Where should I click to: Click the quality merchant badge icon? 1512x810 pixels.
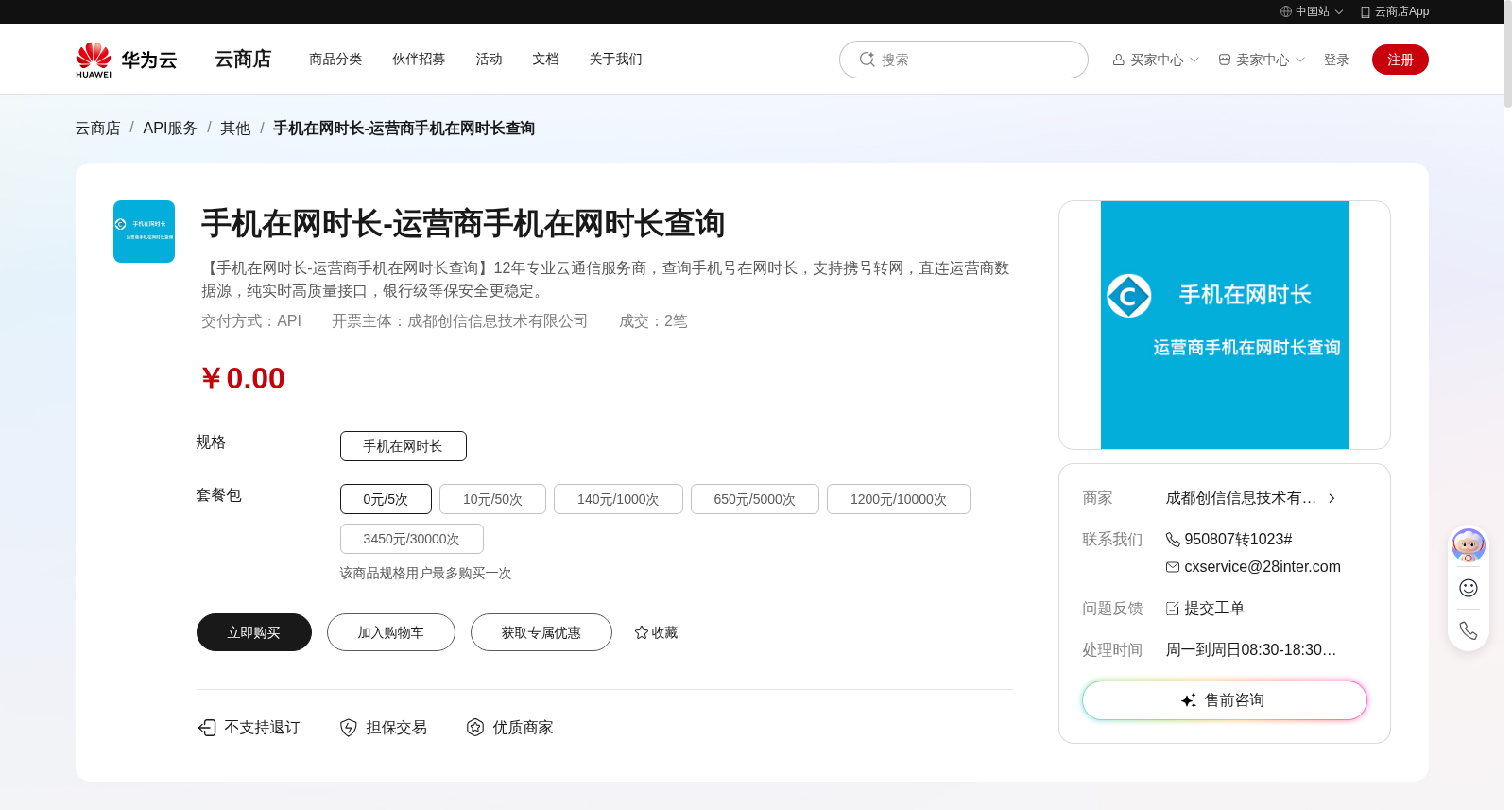pyautogui.click(x=475, y=727)
